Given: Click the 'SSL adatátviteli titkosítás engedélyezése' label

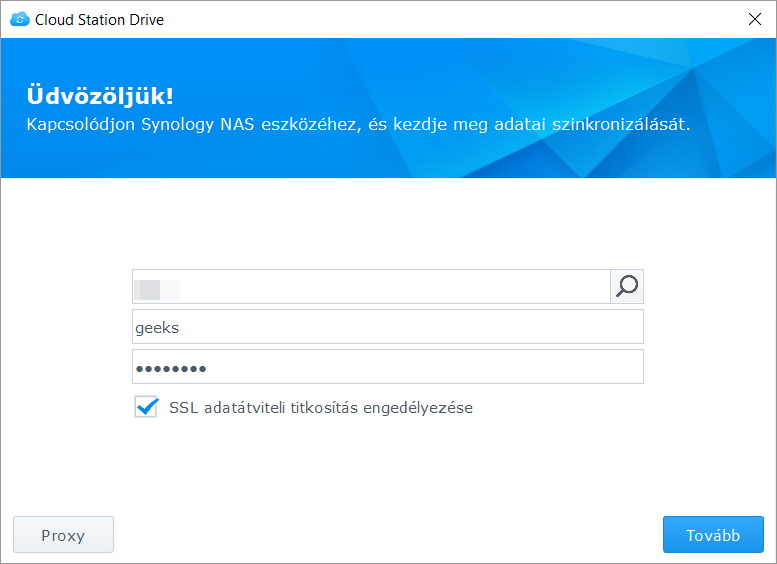Looking at the screenshot, I should 320,408.
